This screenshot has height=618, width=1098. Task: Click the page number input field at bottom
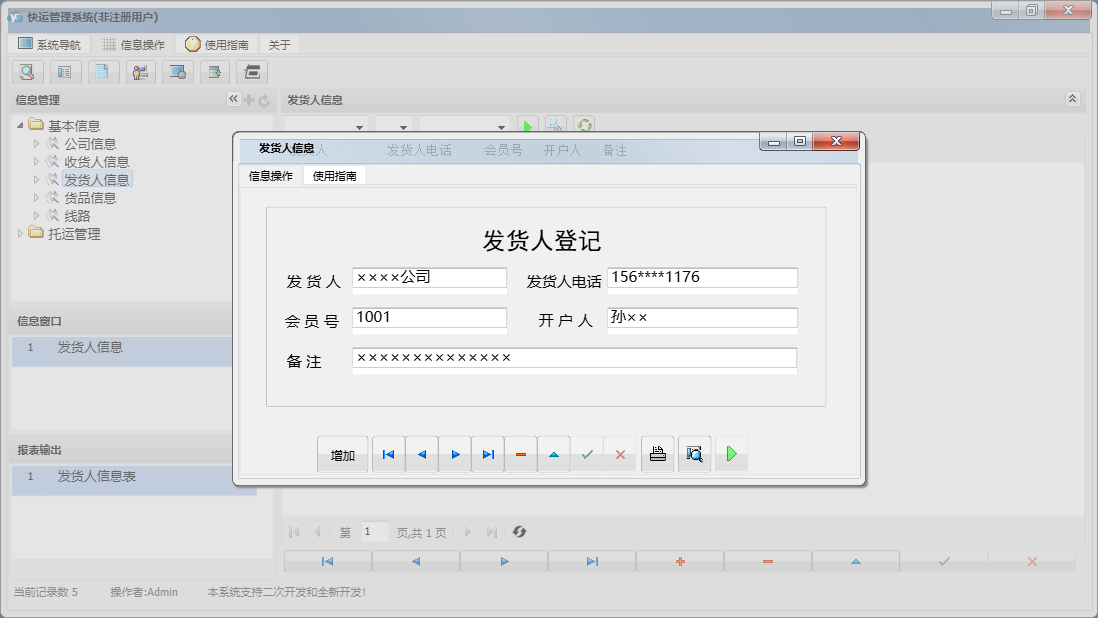click(x=375, y=531)
